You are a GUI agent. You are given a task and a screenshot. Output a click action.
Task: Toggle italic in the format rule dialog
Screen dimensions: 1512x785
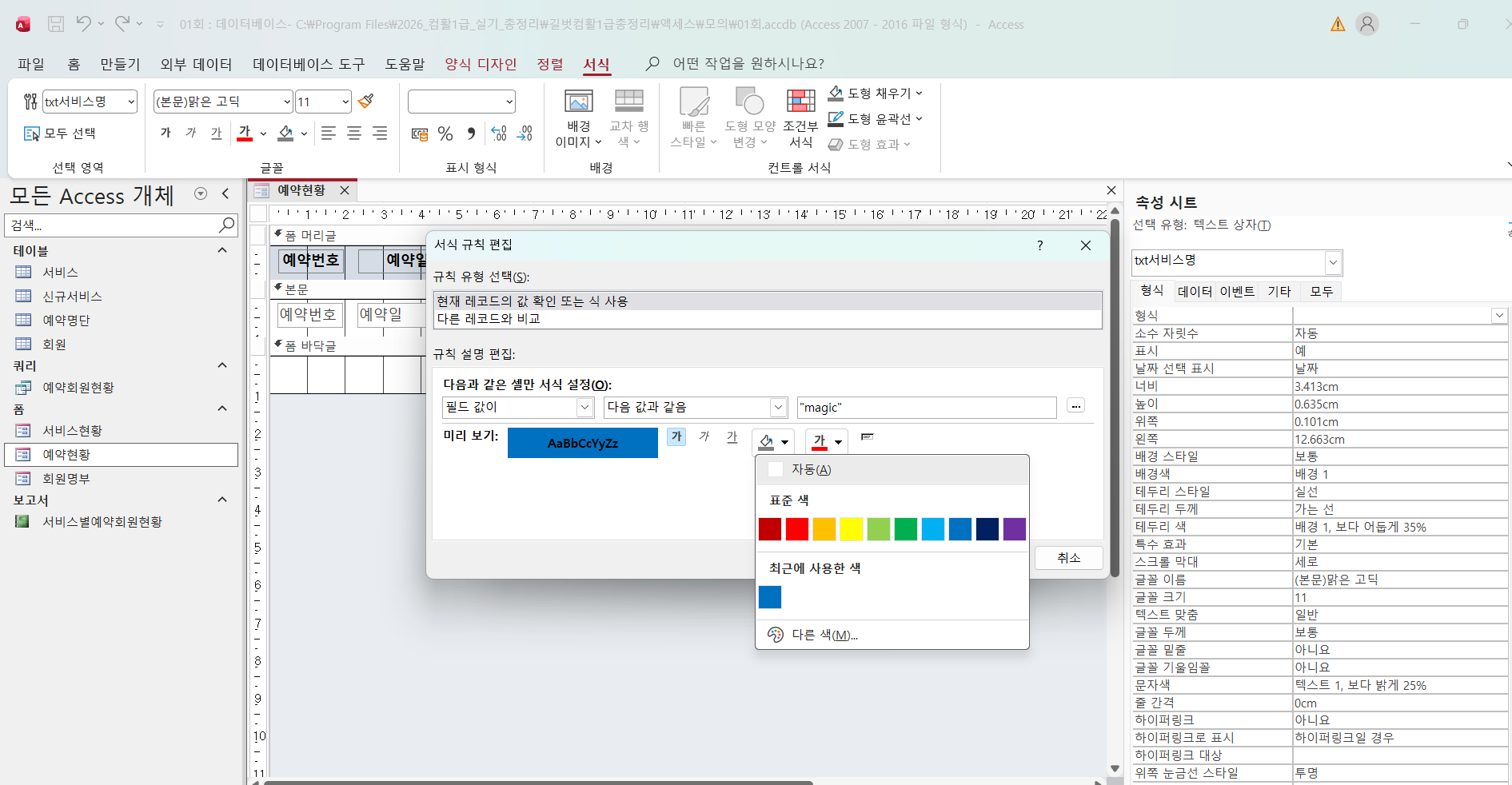click(x=704, y=436)
